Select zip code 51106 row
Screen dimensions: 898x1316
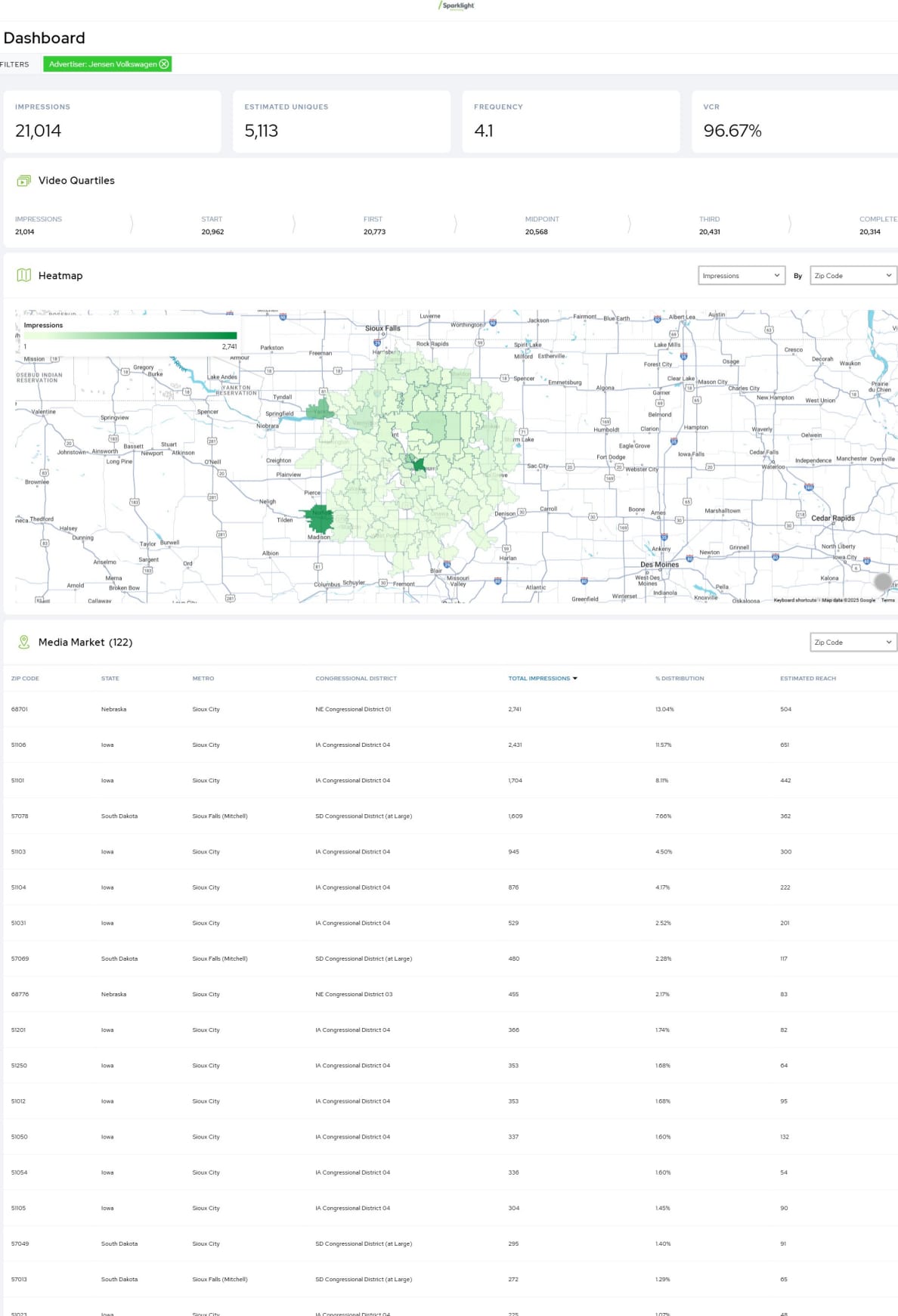pos(449,745)
